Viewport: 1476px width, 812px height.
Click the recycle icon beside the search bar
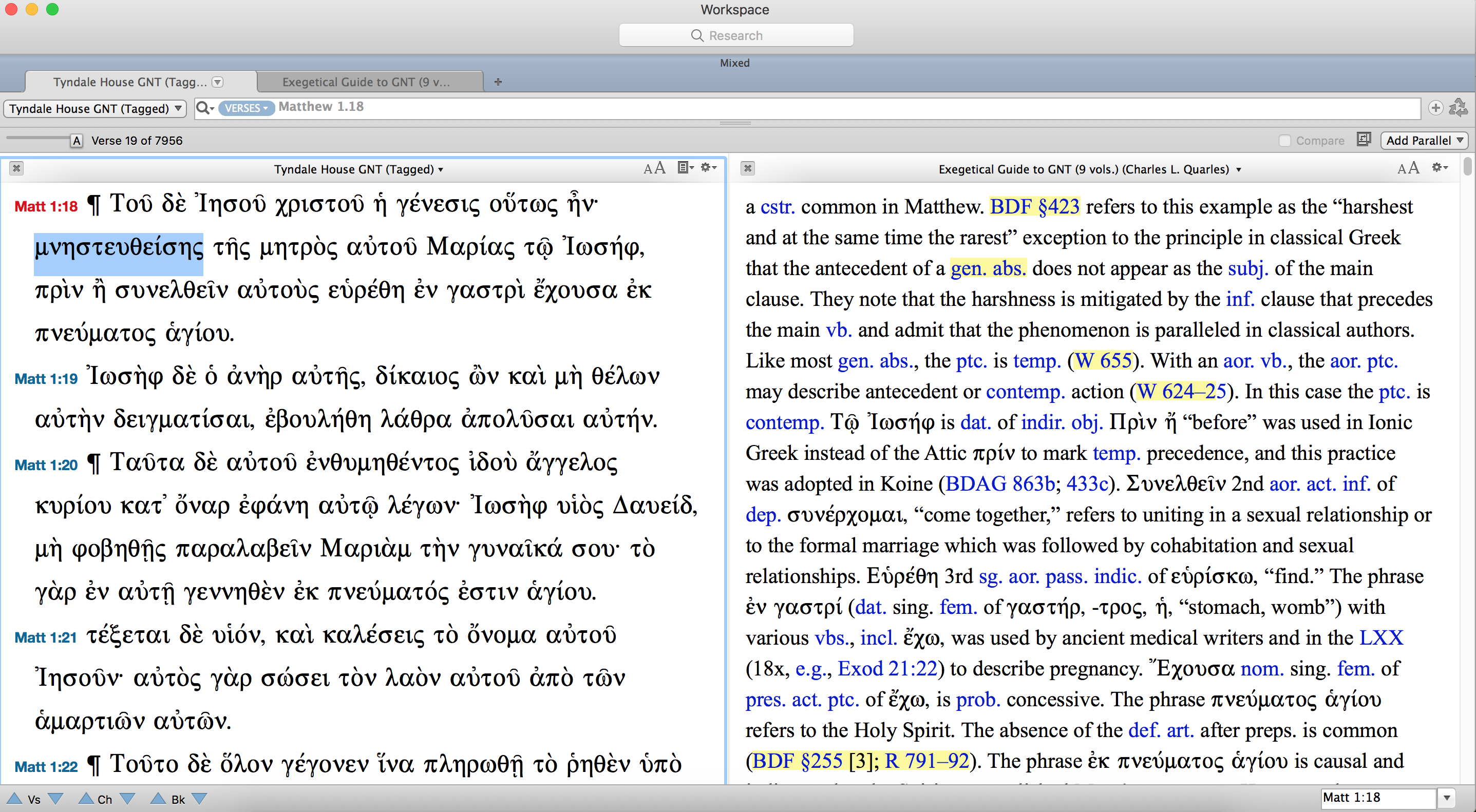click(1458, 108)
